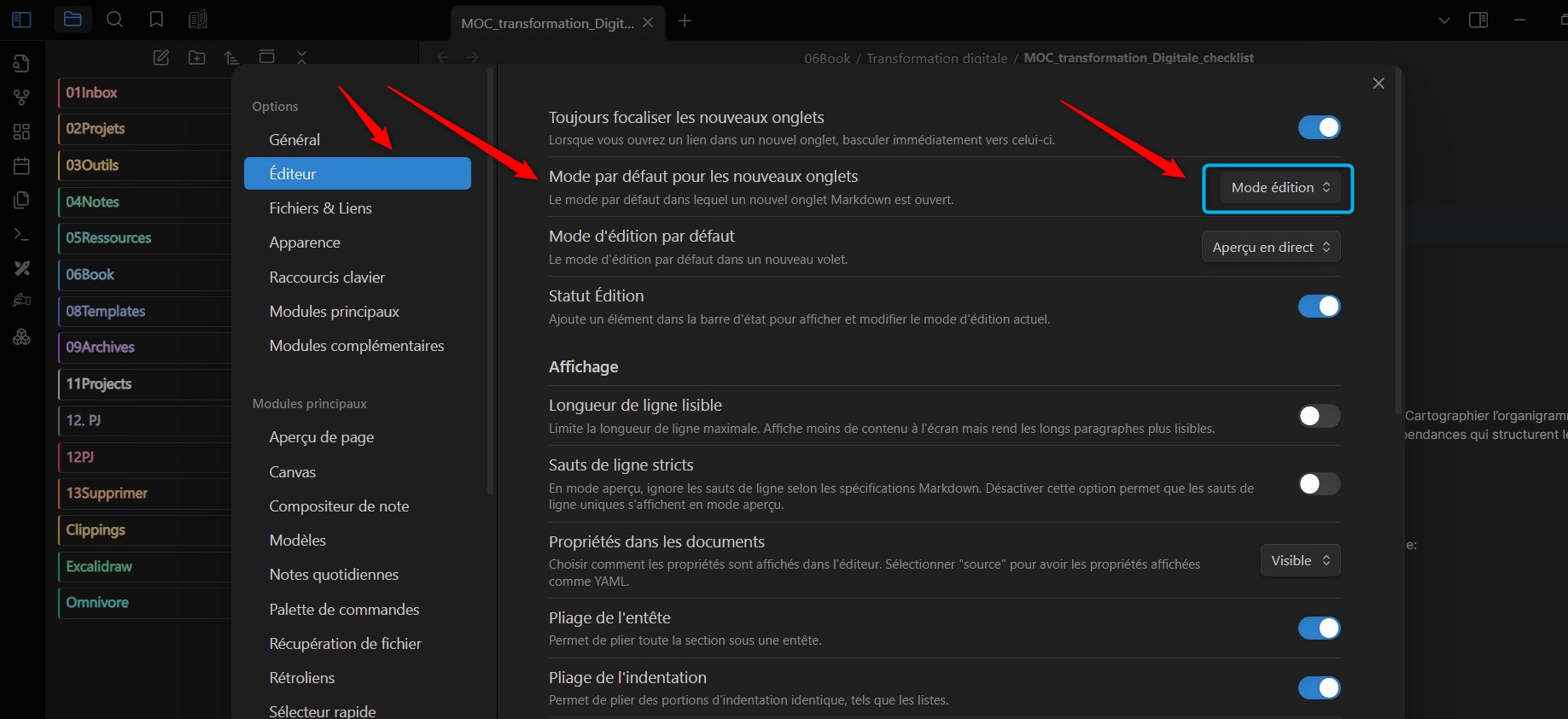
Task: Disable Toujours focaliser les nouveaux onglets
Action: [x=1320, y=127]
